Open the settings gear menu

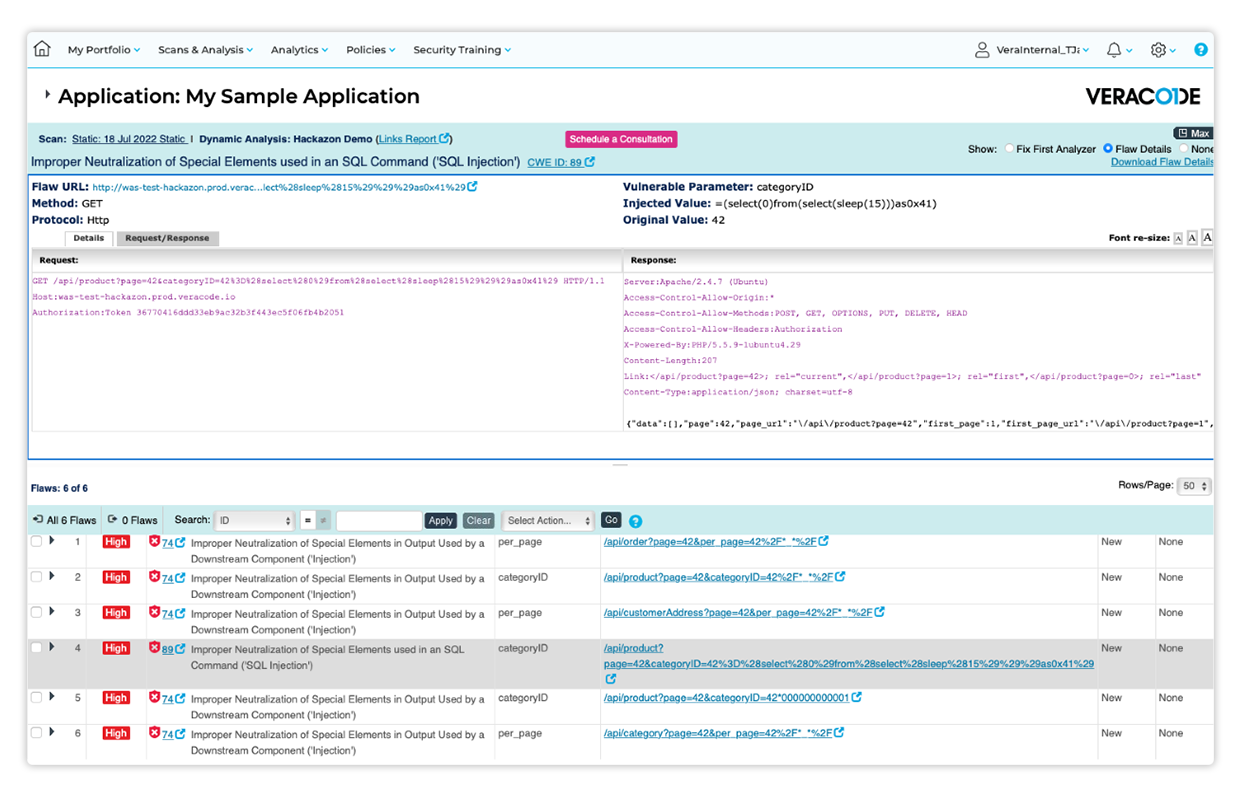pos(1158,49)
